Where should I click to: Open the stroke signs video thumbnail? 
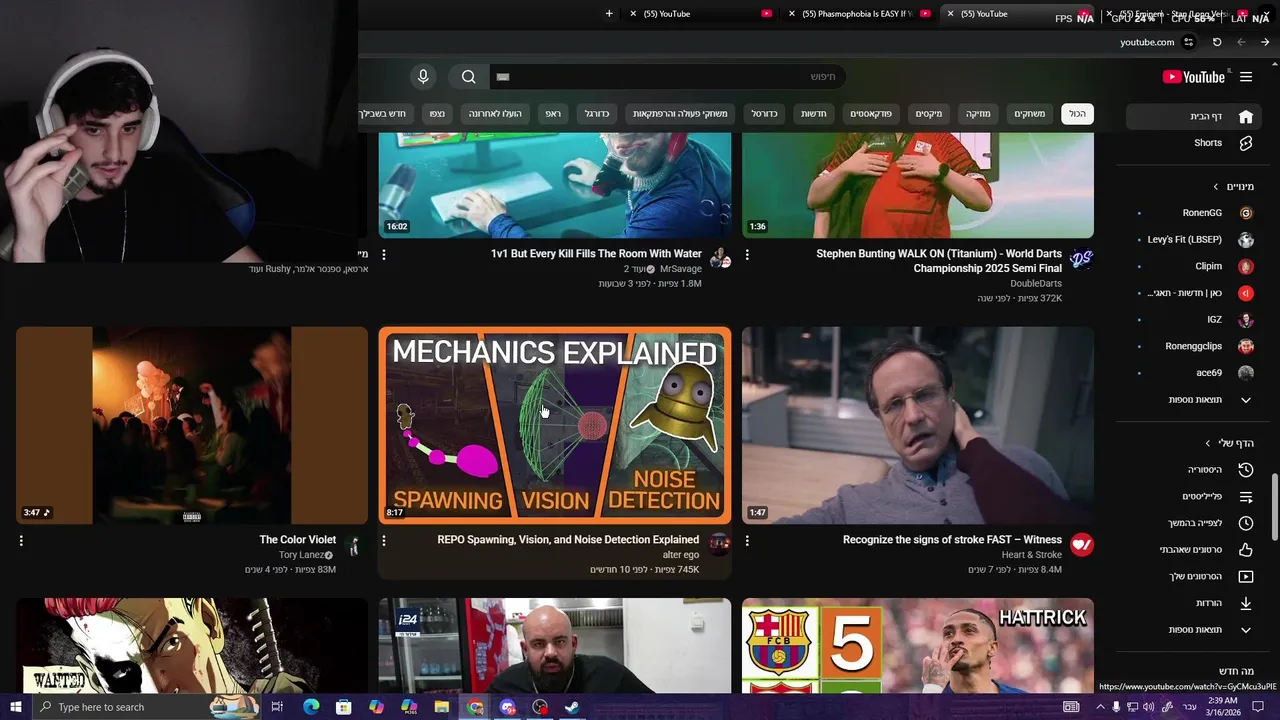[x=918, y=426]
